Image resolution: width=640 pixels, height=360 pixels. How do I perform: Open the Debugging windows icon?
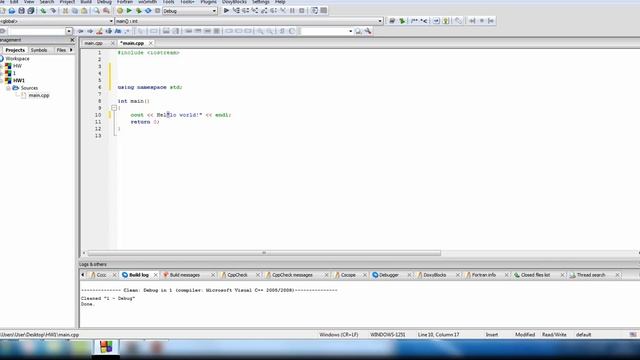314,11
